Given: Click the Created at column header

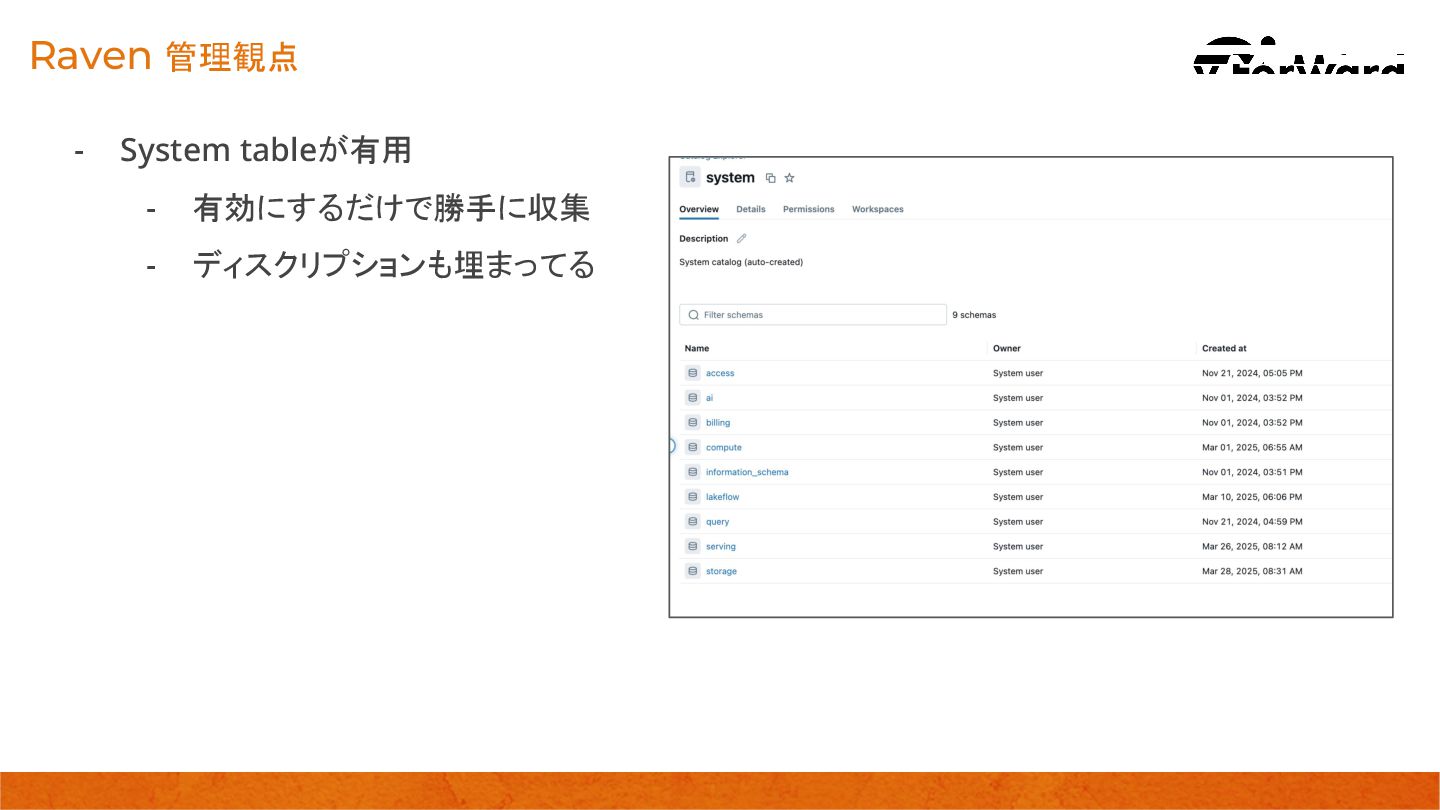Looking at the screenshot, I should point(1224,348).
